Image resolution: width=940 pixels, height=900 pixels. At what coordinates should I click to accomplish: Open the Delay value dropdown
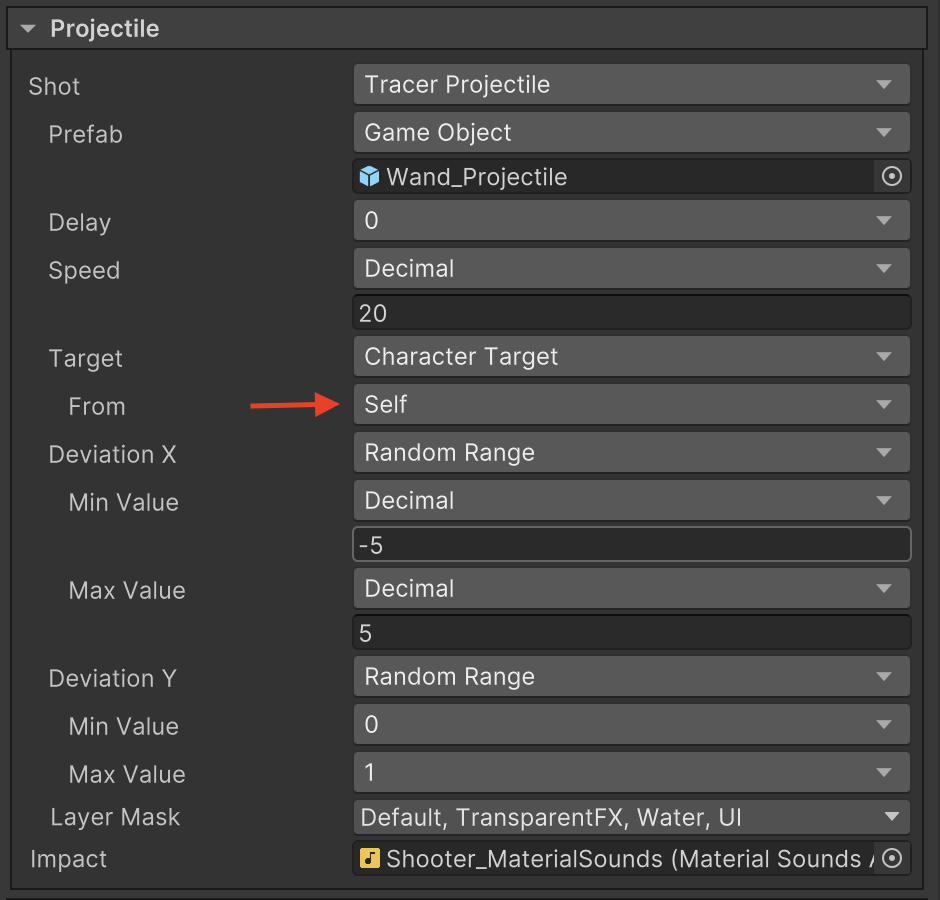click(x=631, y=221)
